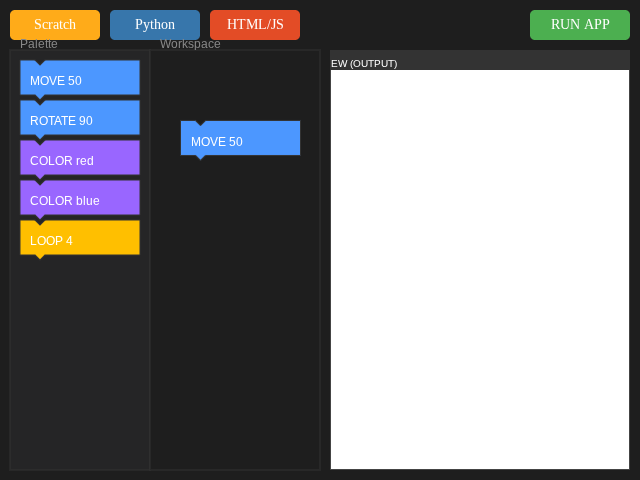
Task: Pick the ROTATE 90 palette block
Action: pyautogui.click(x=80, y=118)
